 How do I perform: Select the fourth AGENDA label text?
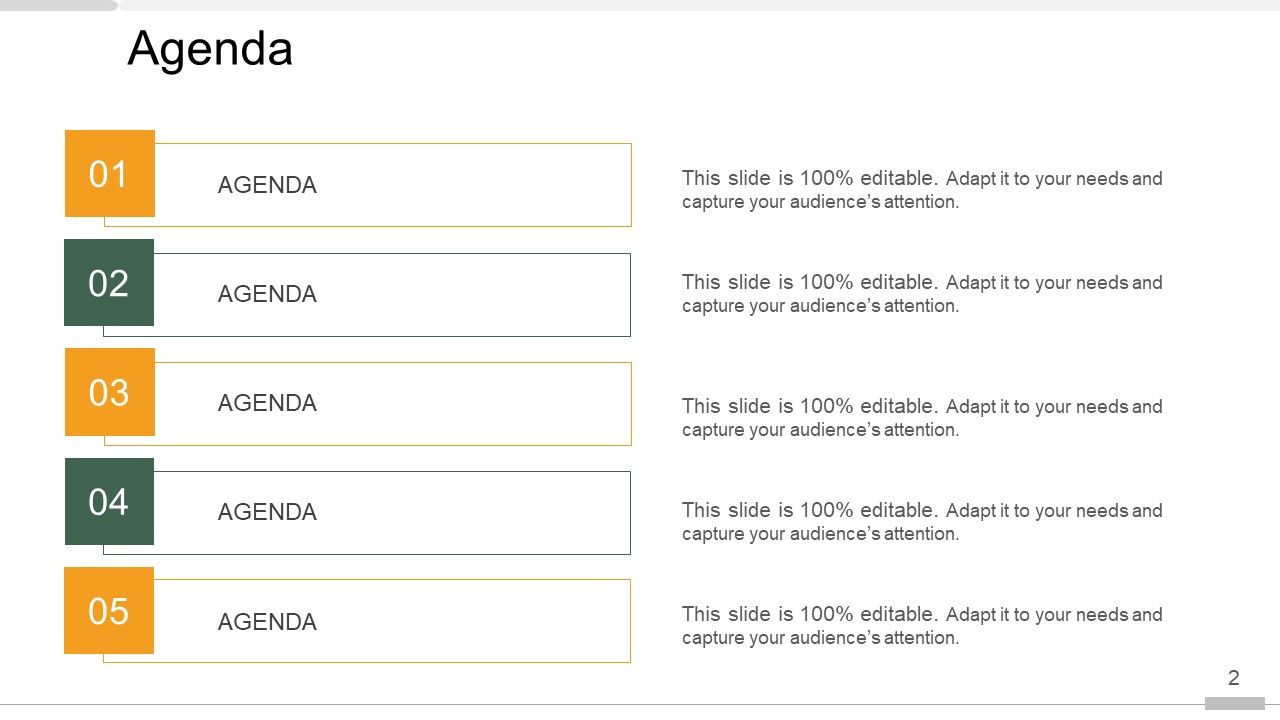click(267, 512)
